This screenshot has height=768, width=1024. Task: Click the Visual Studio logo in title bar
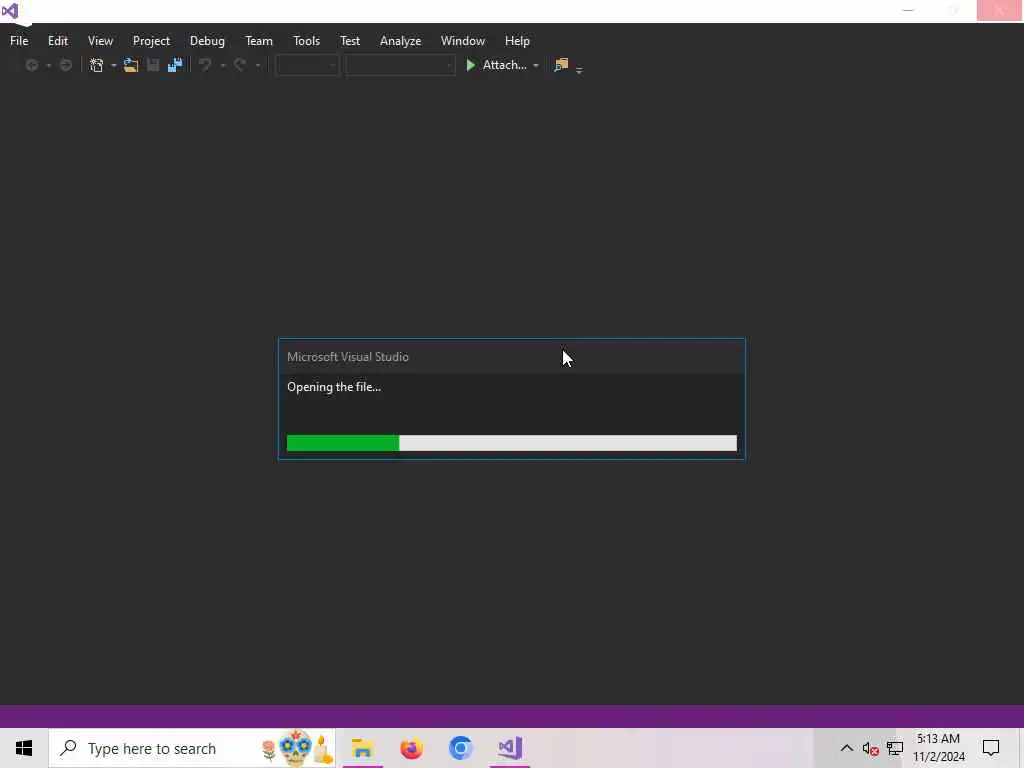(x=10, y=10)
